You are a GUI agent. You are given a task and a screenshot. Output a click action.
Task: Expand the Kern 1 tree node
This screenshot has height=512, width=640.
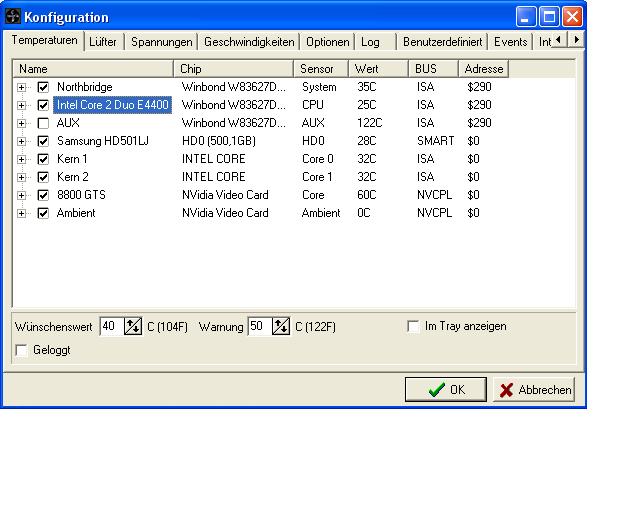coord(21,159)
